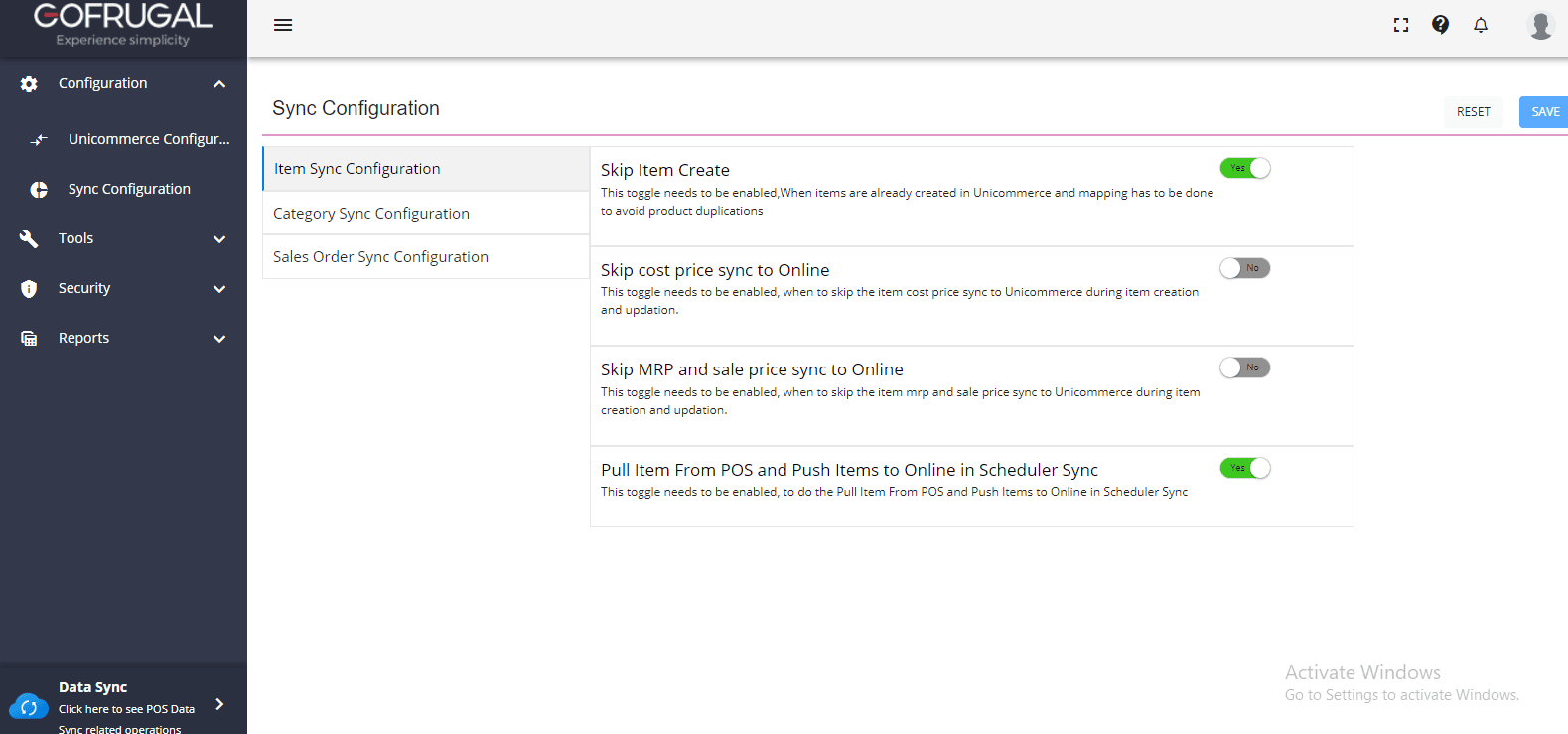Click the Configuration gear icon
1568x734 pixels.
coord(29,84)
